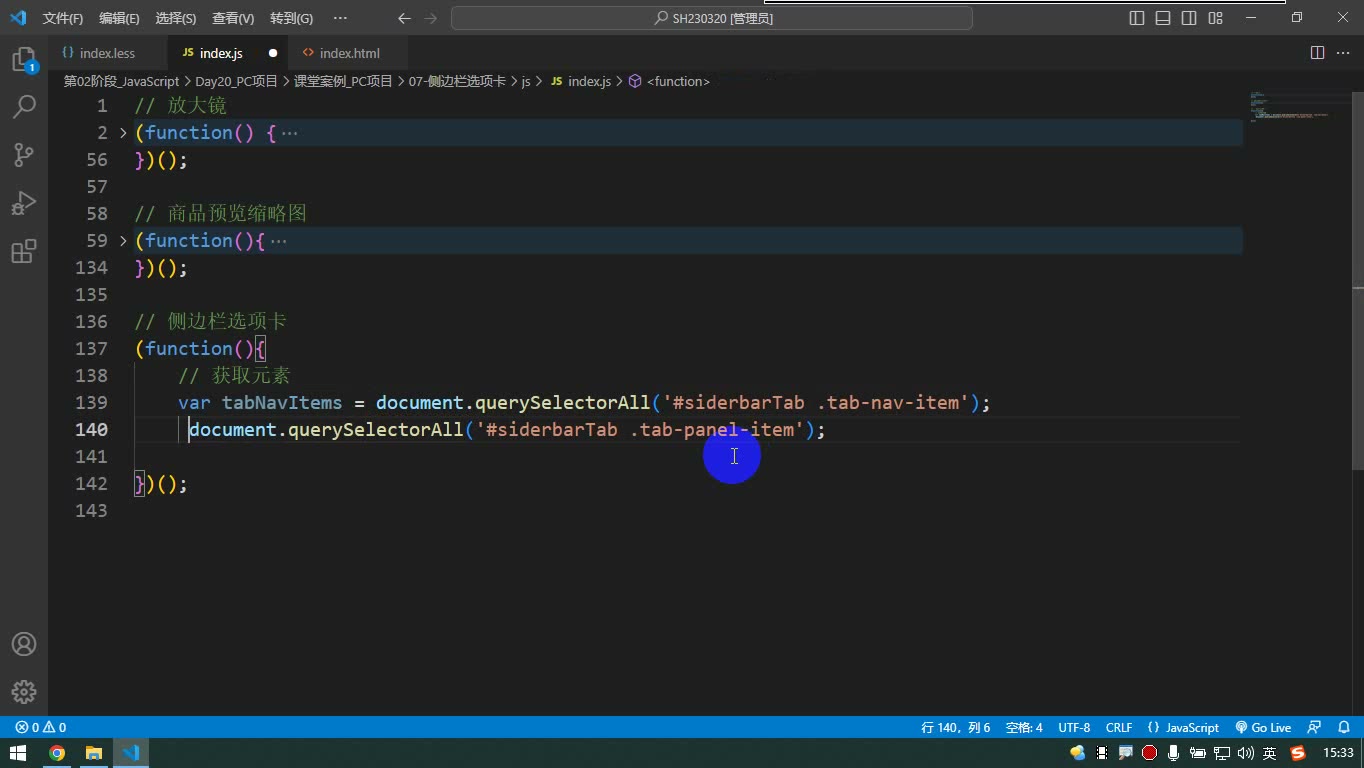Open editor More Actions ellipsis menu
The width and height of the screenshot is (1364, 768).
click(x=1342, y=53)
